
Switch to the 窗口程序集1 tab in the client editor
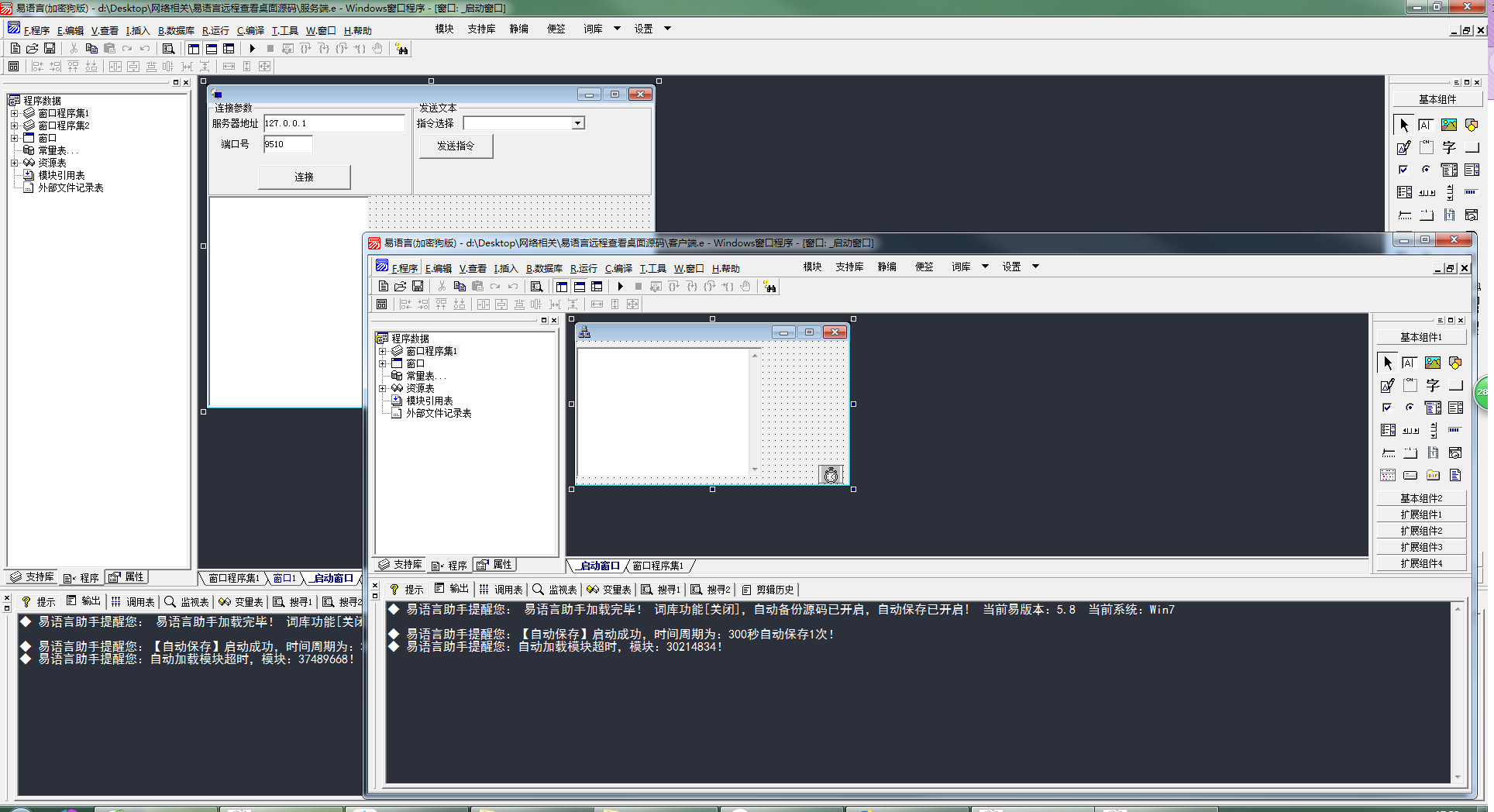tap(658, 566)
